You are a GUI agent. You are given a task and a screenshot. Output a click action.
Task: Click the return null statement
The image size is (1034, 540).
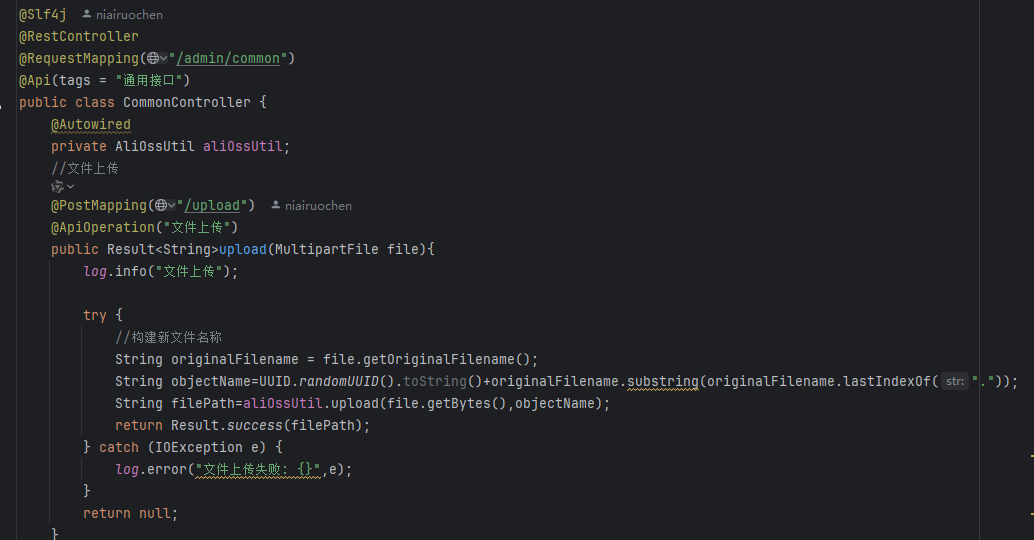pos(131,514)
